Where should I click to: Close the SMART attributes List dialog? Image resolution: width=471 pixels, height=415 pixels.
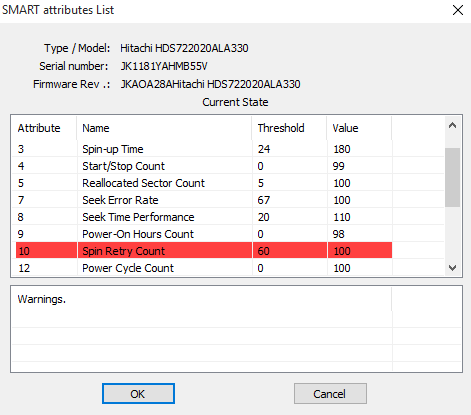[458, 10]
